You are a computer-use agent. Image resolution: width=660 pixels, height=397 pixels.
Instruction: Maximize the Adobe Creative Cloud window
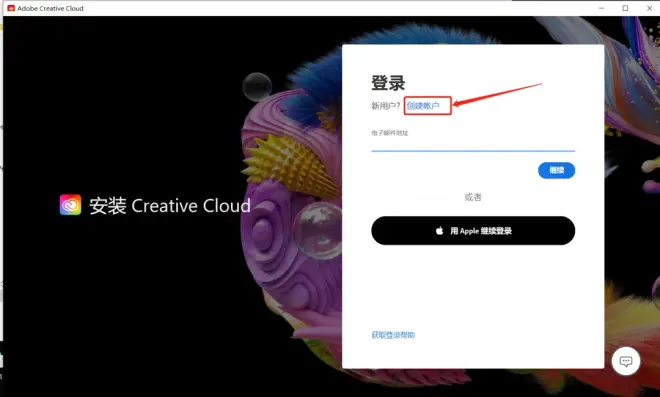625,8
